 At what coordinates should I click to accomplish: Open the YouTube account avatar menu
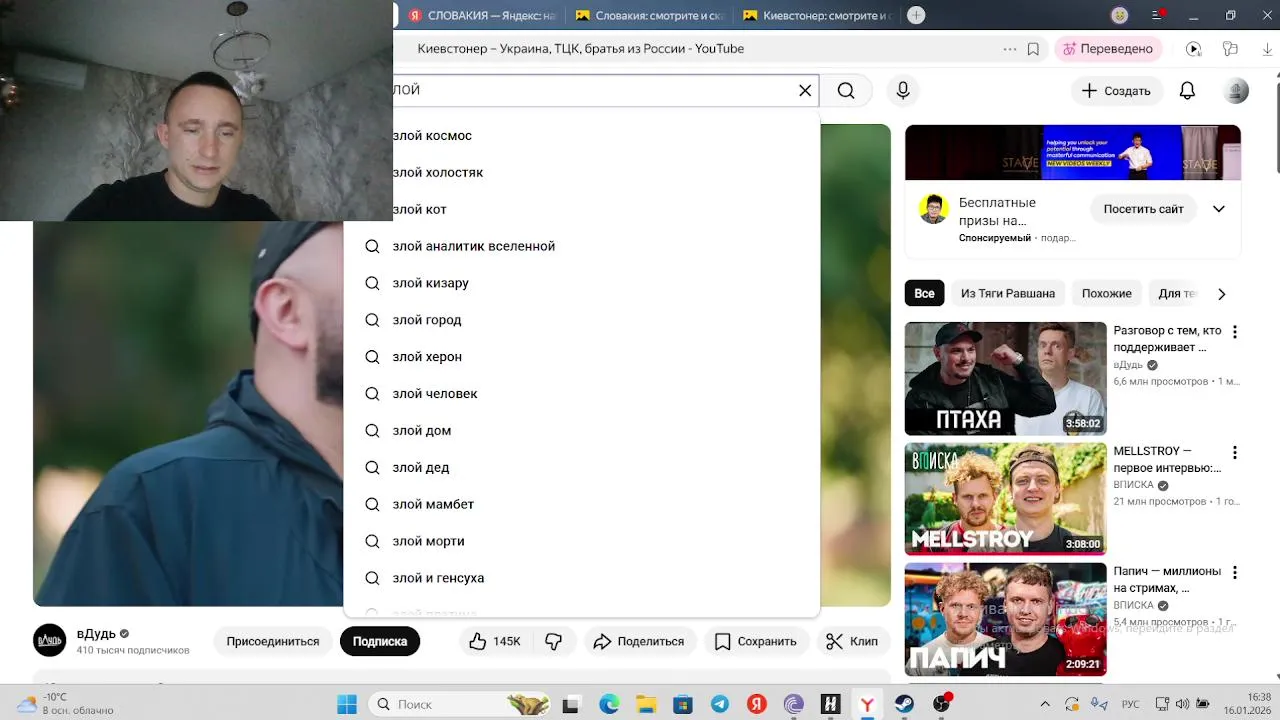[x=1237, y=90]
